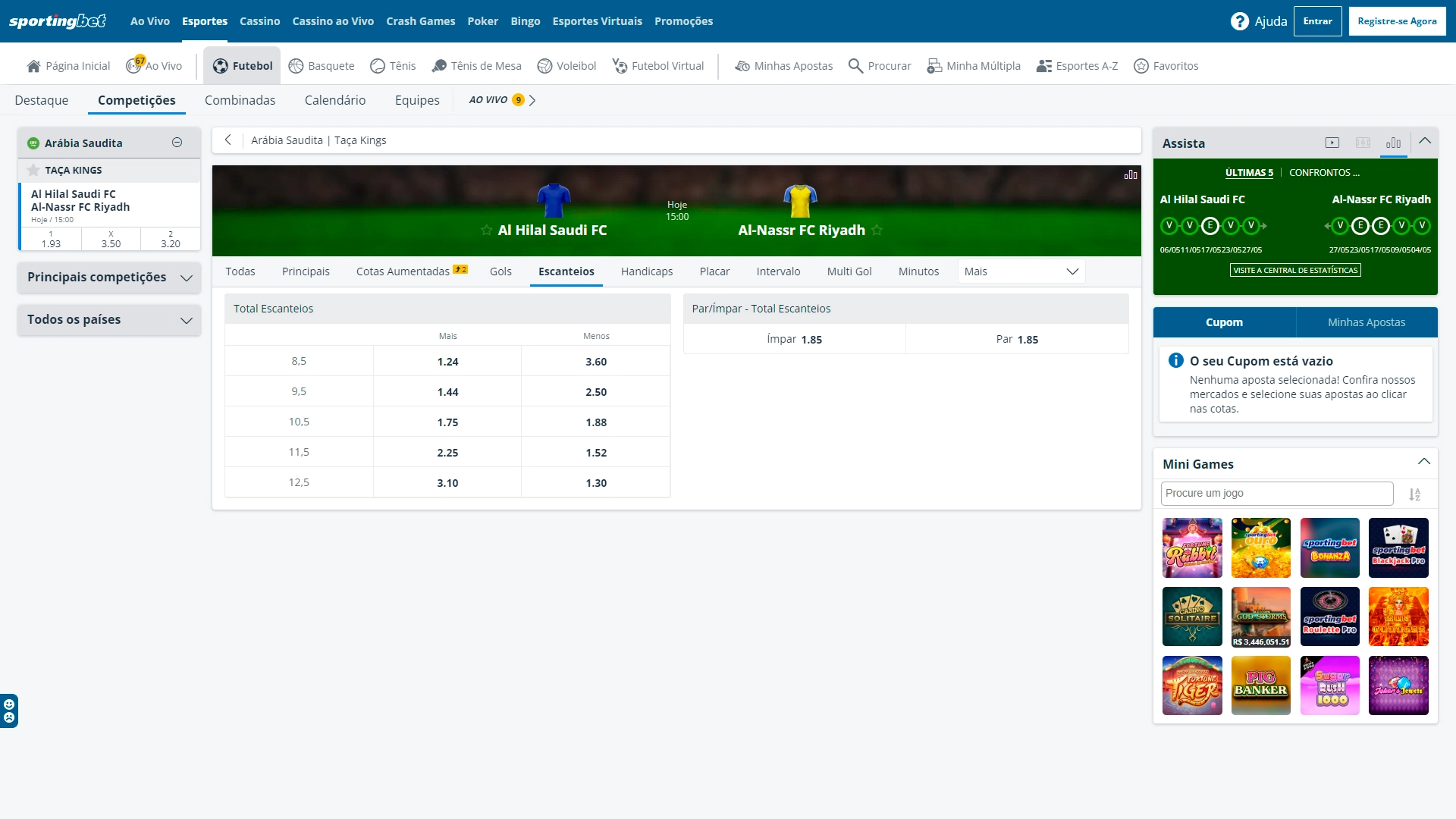Open the Casino Solitaire mini game
This screenshot has height=819, width=1456.
tap(1192, 617)
